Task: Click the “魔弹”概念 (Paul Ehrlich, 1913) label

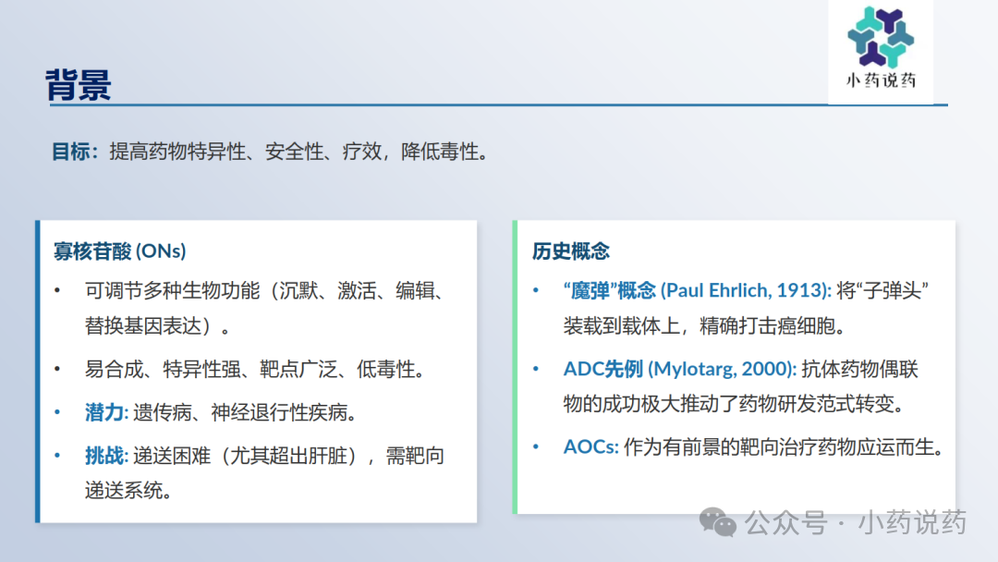Action: 697,291
